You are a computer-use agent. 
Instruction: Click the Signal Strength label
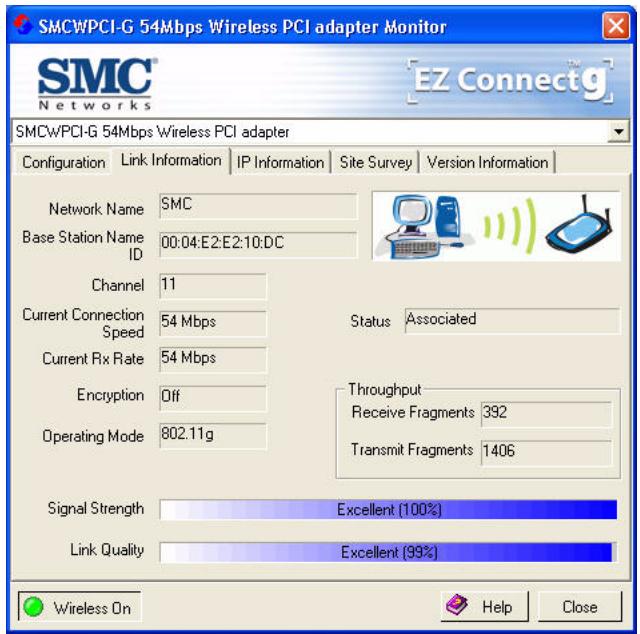coord(96,509)
